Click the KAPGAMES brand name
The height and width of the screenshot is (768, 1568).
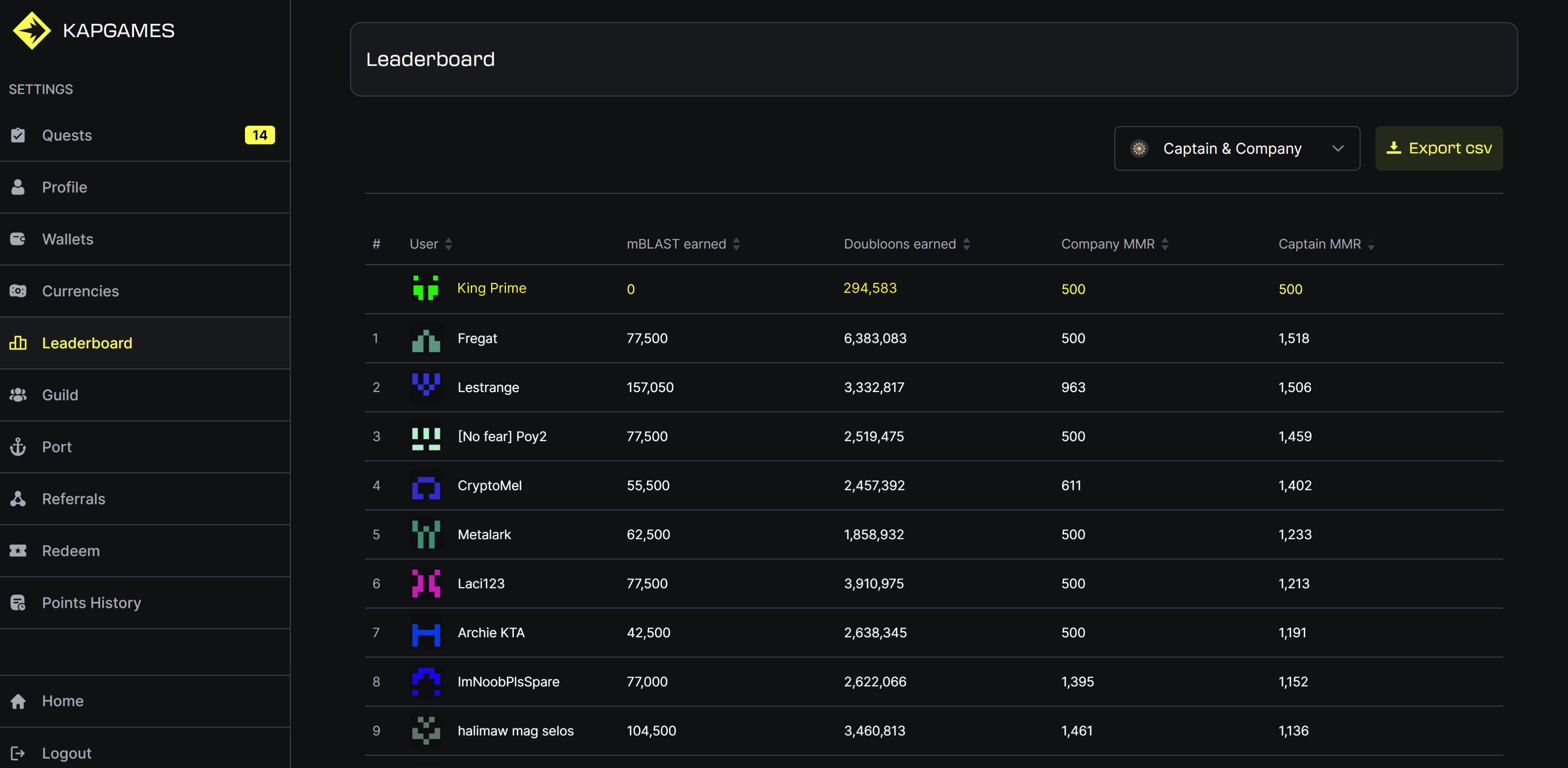point(119,31)
